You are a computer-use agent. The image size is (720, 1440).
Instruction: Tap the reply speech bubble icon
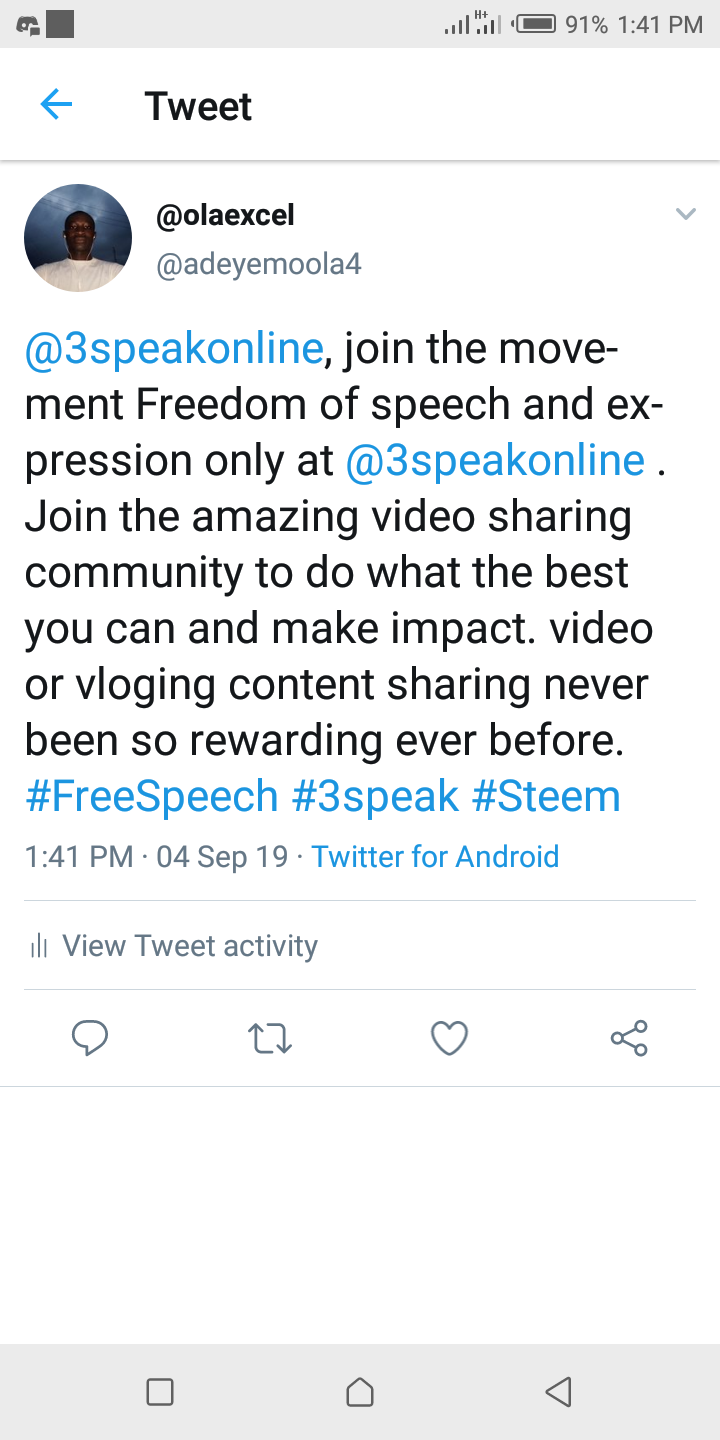90,1038
